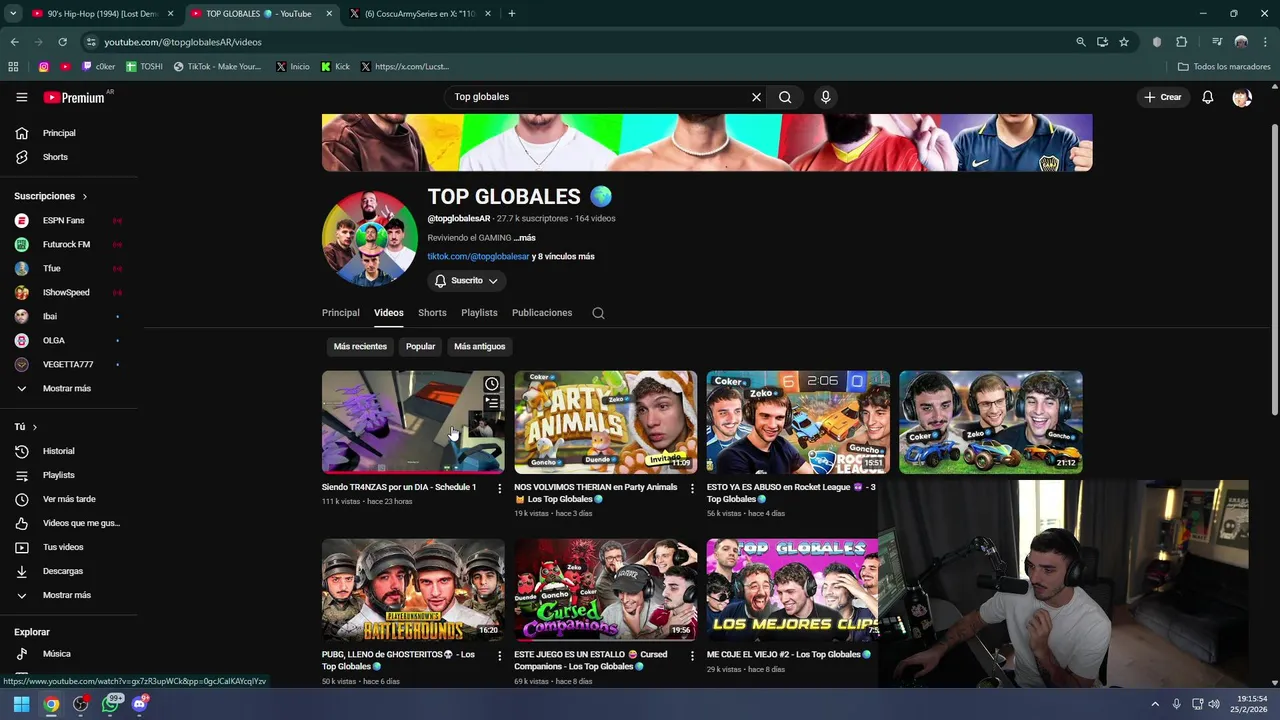This screenshot has height=720, width=1280.
Task: Open options menu for Party Animals video
Action: [692, 489]
